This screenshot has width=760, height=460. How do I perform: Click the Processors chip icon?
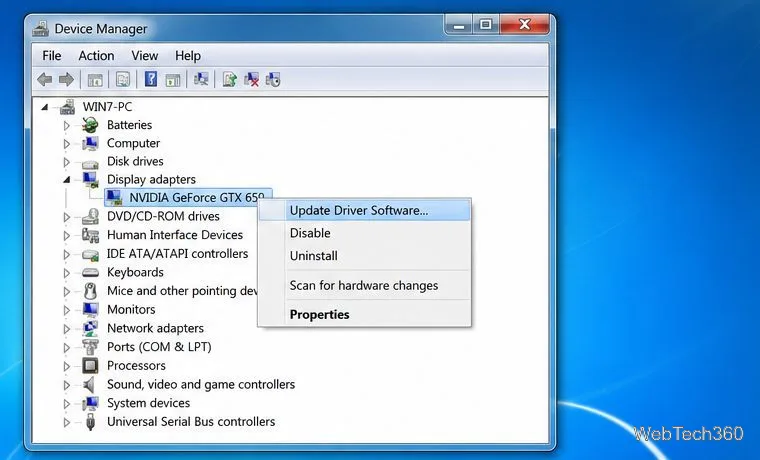coord(90,365)
